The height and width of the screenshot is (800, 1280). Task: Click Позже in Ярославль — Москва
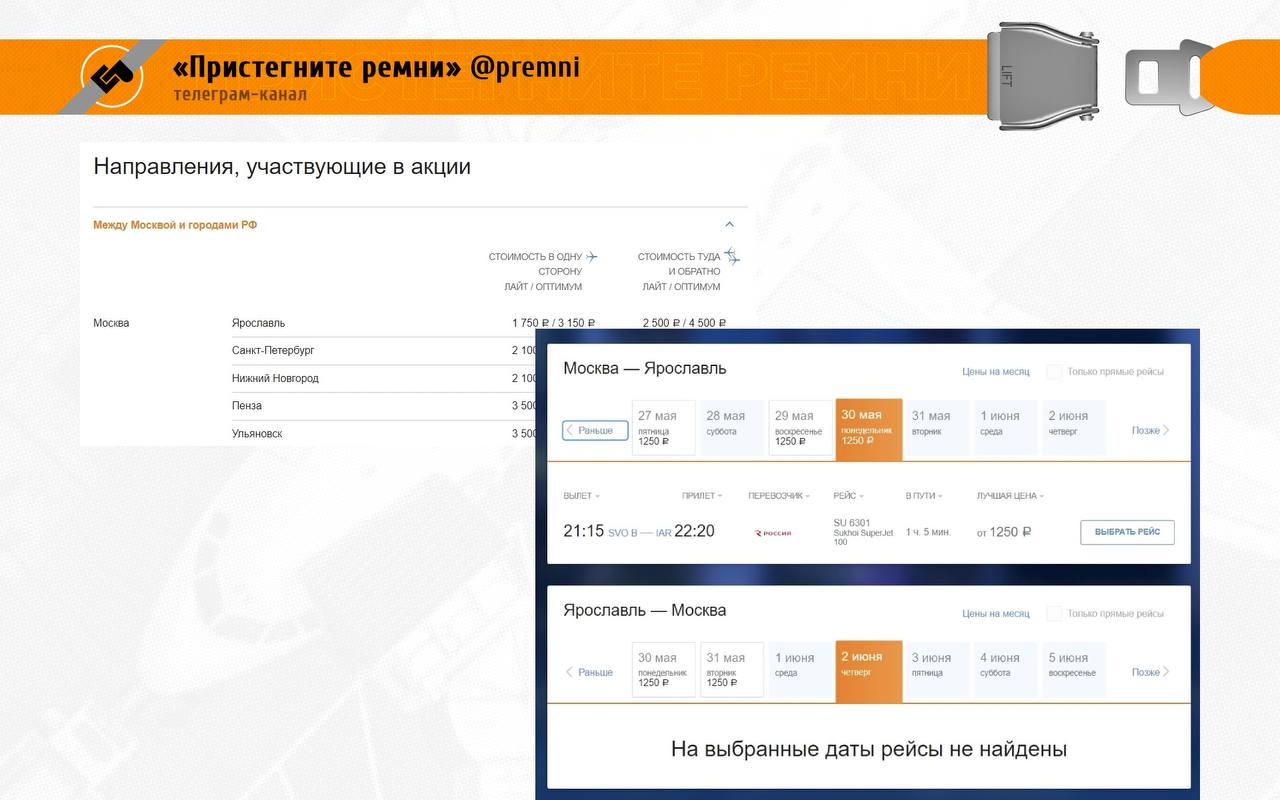[1150, 672]
